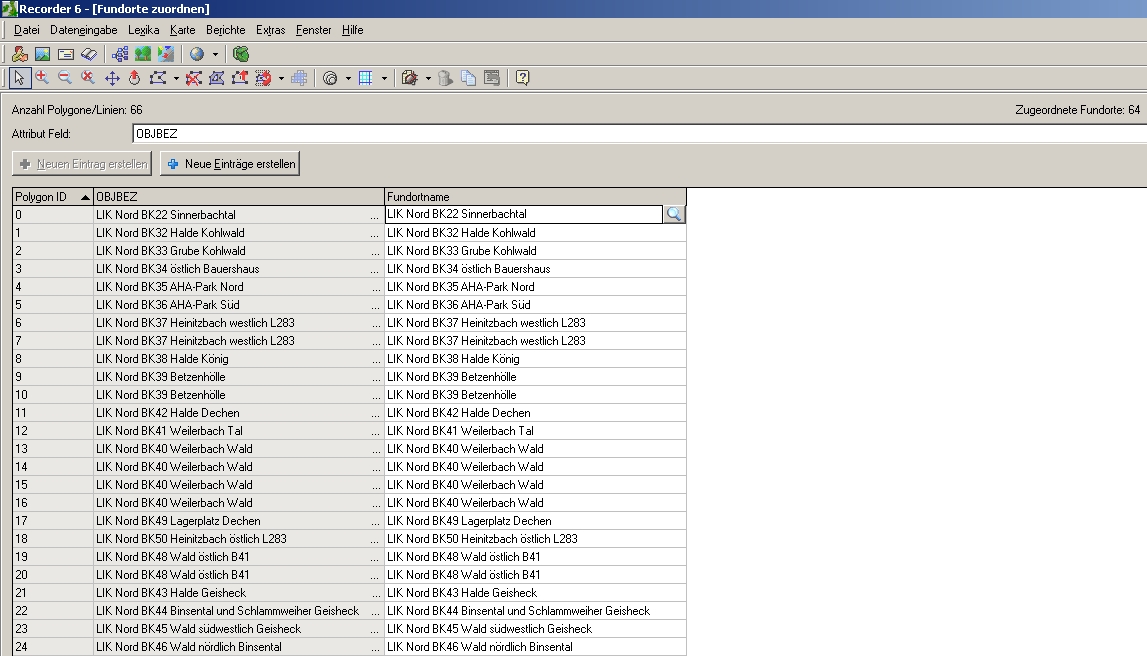Select Fundortname 'LIK Nord BK43 Halde Geisheck'
This screenshot has height=656, width=1147.
(x=535, y=593)
